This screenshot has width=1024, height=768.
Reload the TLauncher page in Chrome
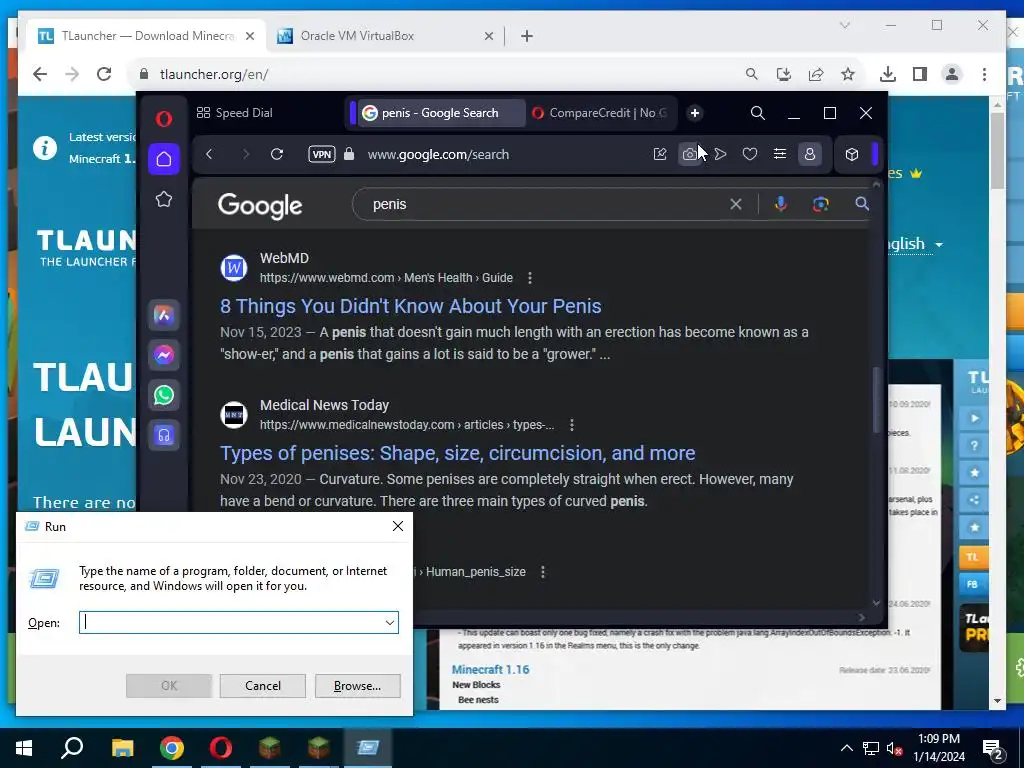click(x=104, y=74)
